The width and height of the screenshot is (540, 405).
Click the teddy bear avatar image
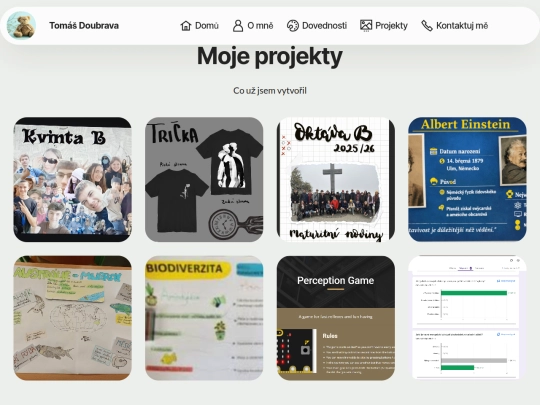(21, 25)
